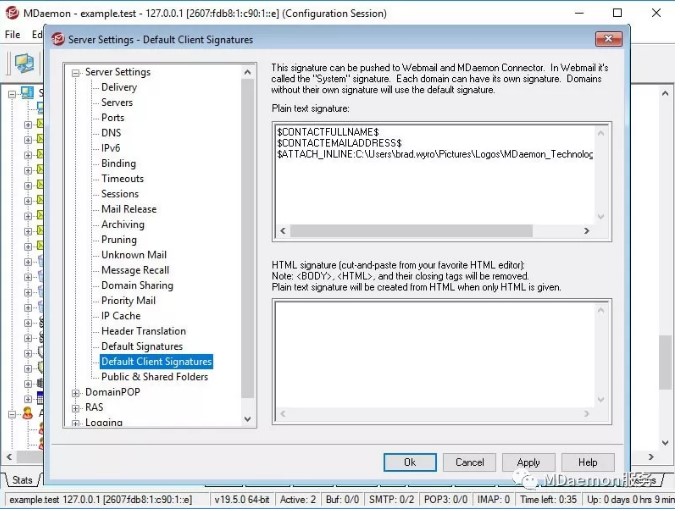Viewport: 680px width, 511px height.
Task: Open Pruning settings
Action: tap(118, 239)
